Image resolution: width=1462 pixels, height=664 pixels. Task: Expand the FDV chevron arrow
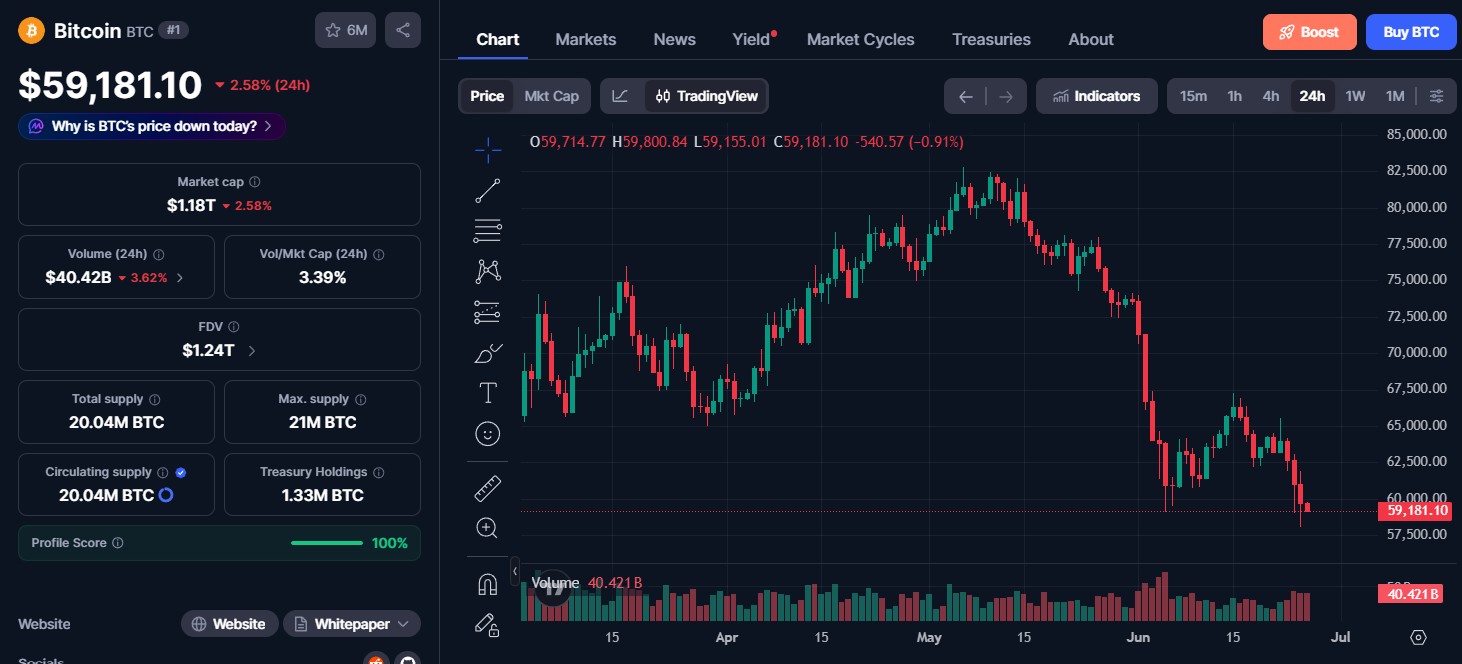[x=251, y=351]
